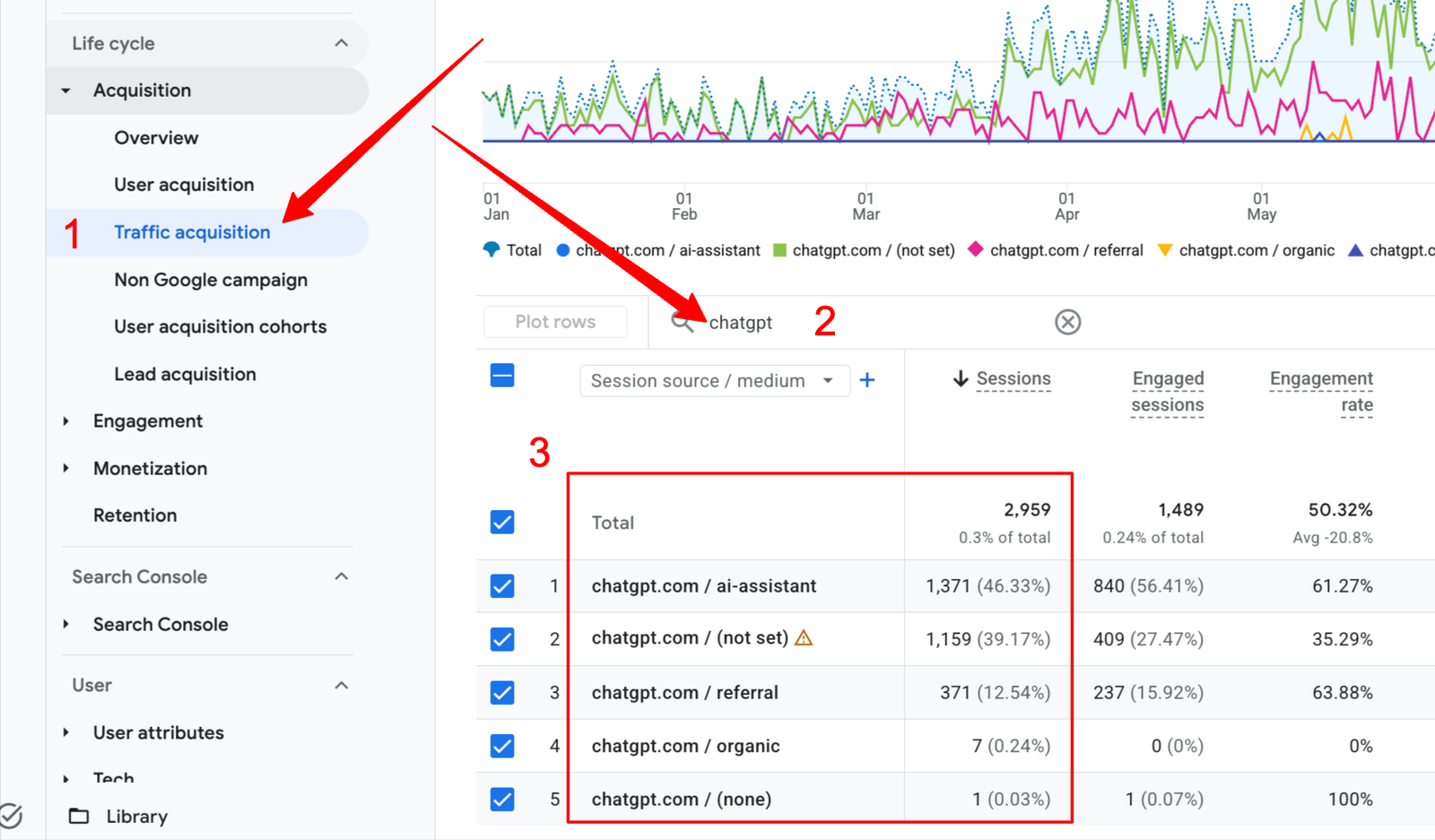Screen dimensions: 1435x840
Task: Expand the Monetization section arrow
Action: click(x=65, y=469)
